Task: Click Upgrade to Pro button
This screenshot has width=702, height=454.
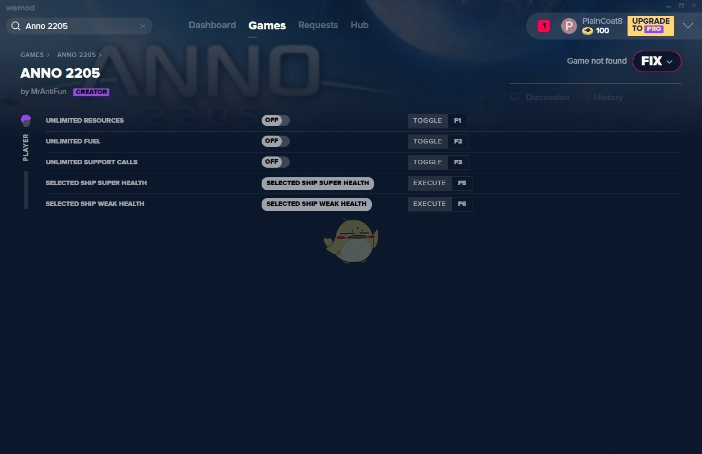Action: point(651,26)
